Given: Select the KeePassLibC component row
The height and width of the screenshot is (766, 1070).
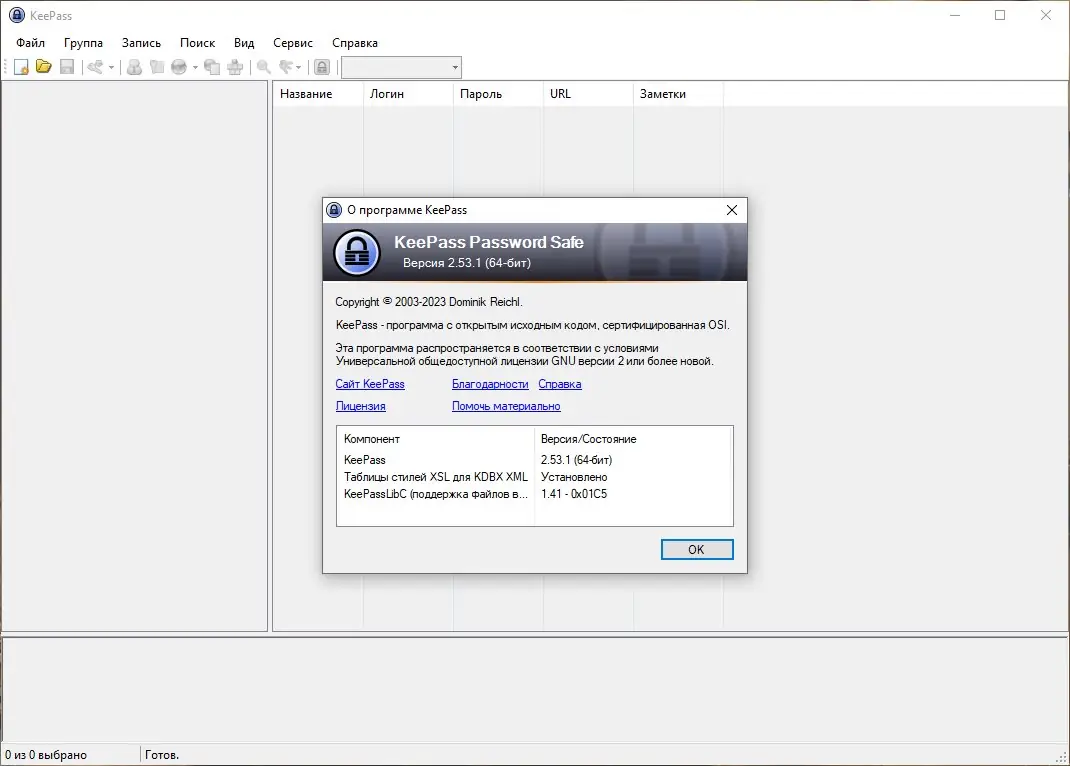Looking at the screenshot, I should coord(534,494).
